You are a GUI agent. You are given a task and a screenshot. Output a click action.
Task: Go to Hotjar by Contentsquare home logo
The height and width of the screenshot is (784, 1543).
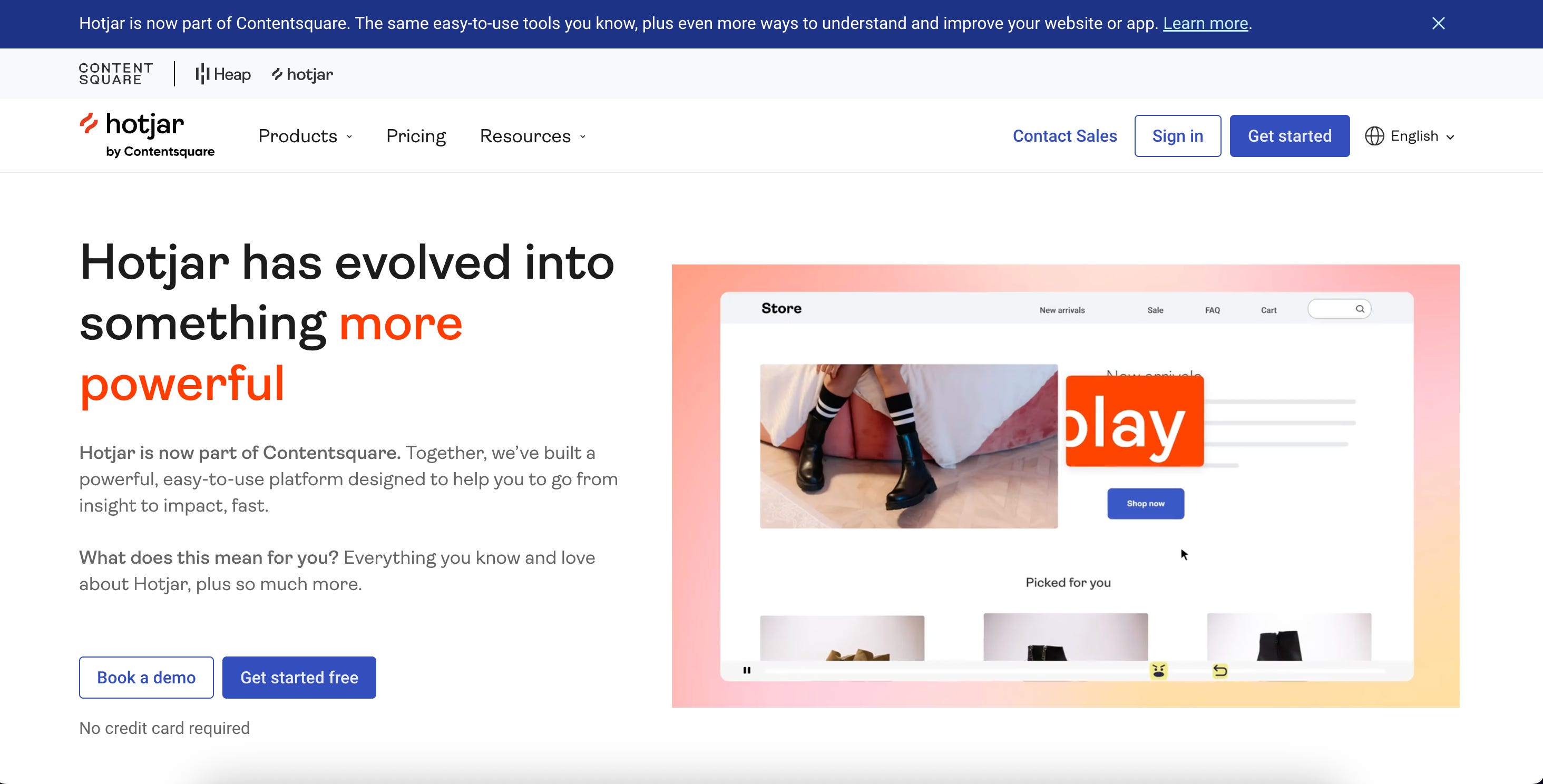coord(147,135)
